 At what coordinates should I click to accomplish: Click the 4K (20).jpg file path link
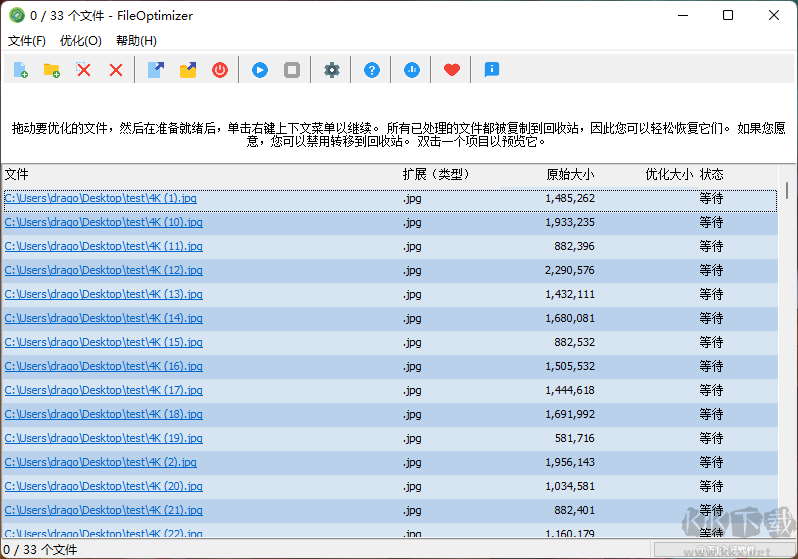click(x=103, y=487)
